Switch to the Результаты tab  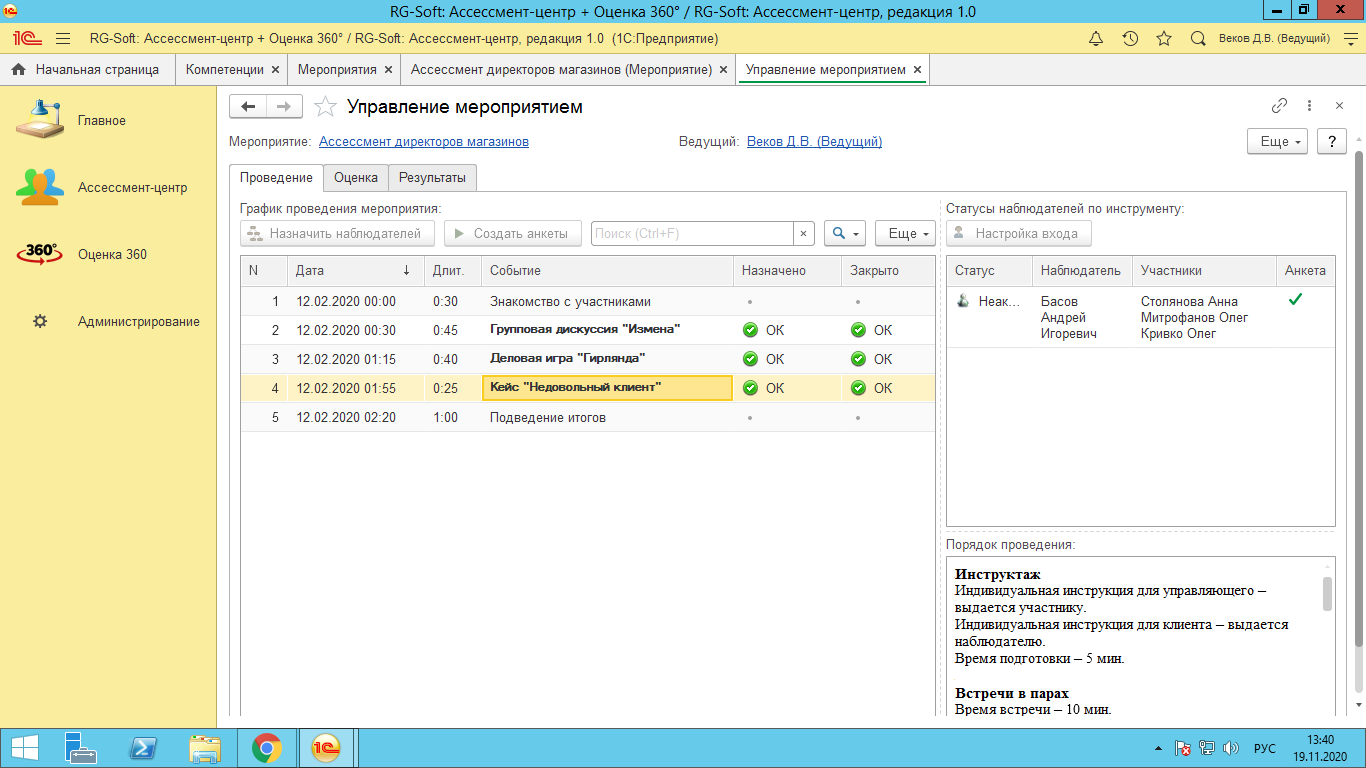click(432, 178)
